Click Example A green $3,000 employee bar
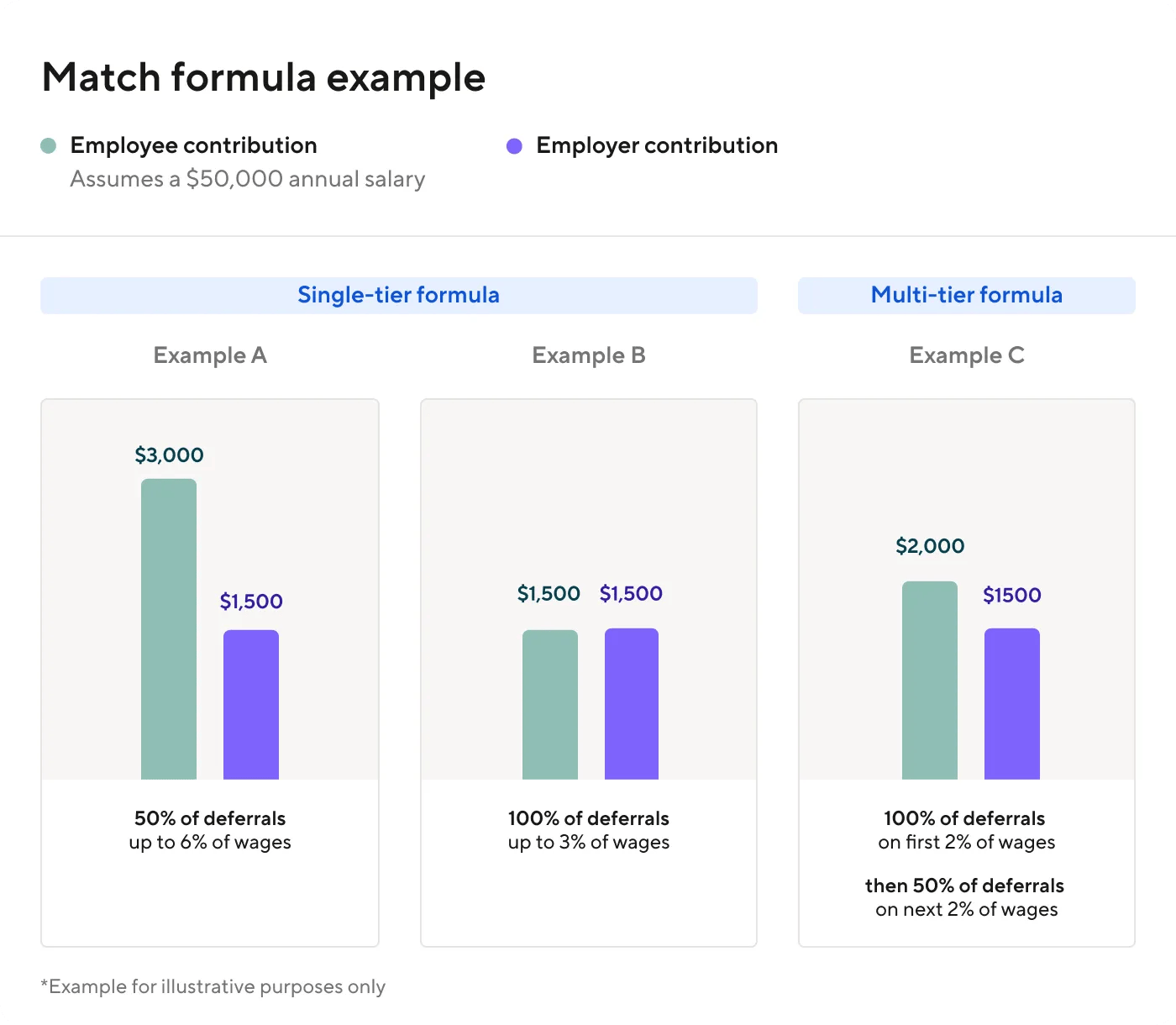This screenshot has width=1176, height=1025. click(169, 628)
